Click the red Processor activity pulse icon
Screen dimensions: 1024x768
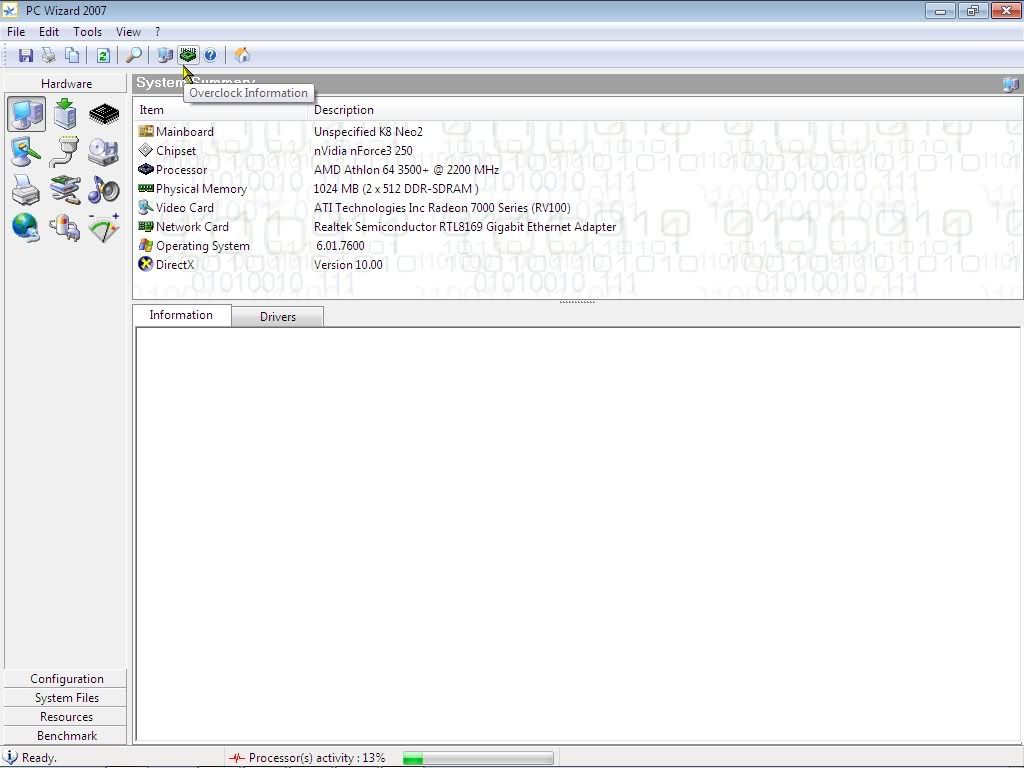236,758
